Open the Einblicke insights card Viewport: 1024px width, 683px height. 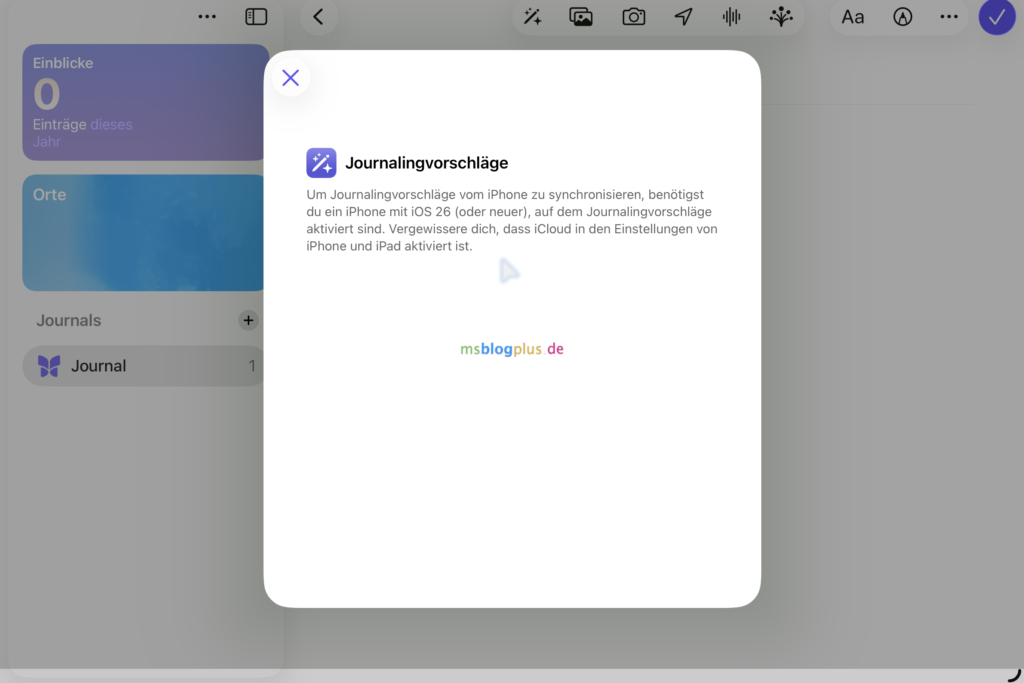point(145,103)
